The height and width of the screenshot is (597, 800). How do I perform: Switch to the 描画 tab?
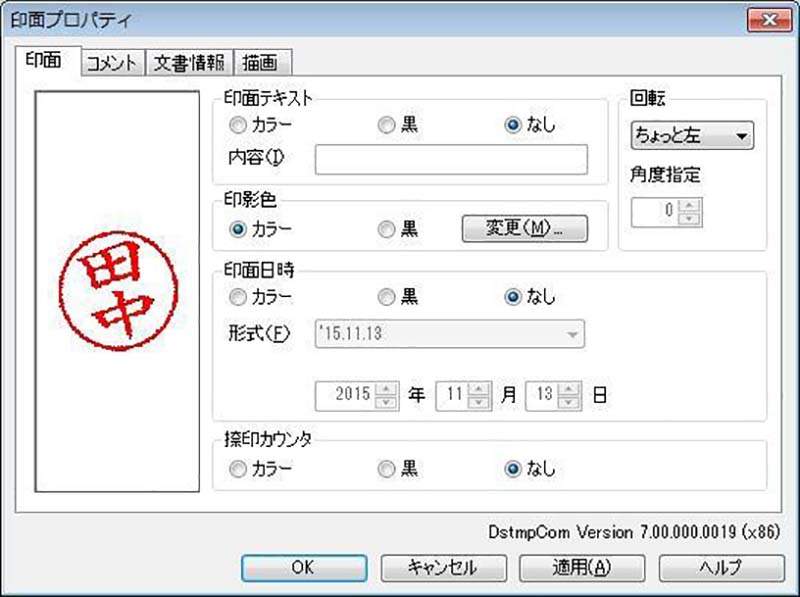click(262, 63)
